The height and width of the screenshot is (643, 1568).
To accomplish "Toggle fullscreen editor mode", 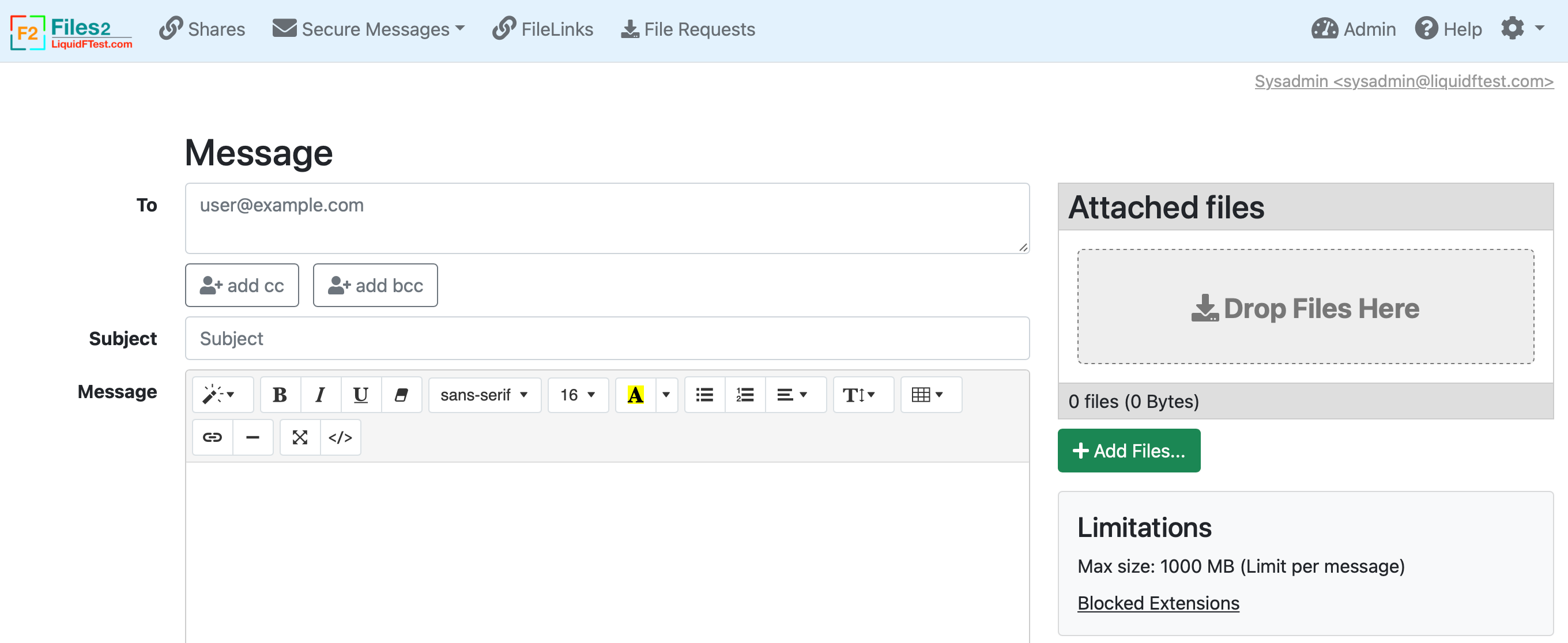I will (x=300, y=437).
